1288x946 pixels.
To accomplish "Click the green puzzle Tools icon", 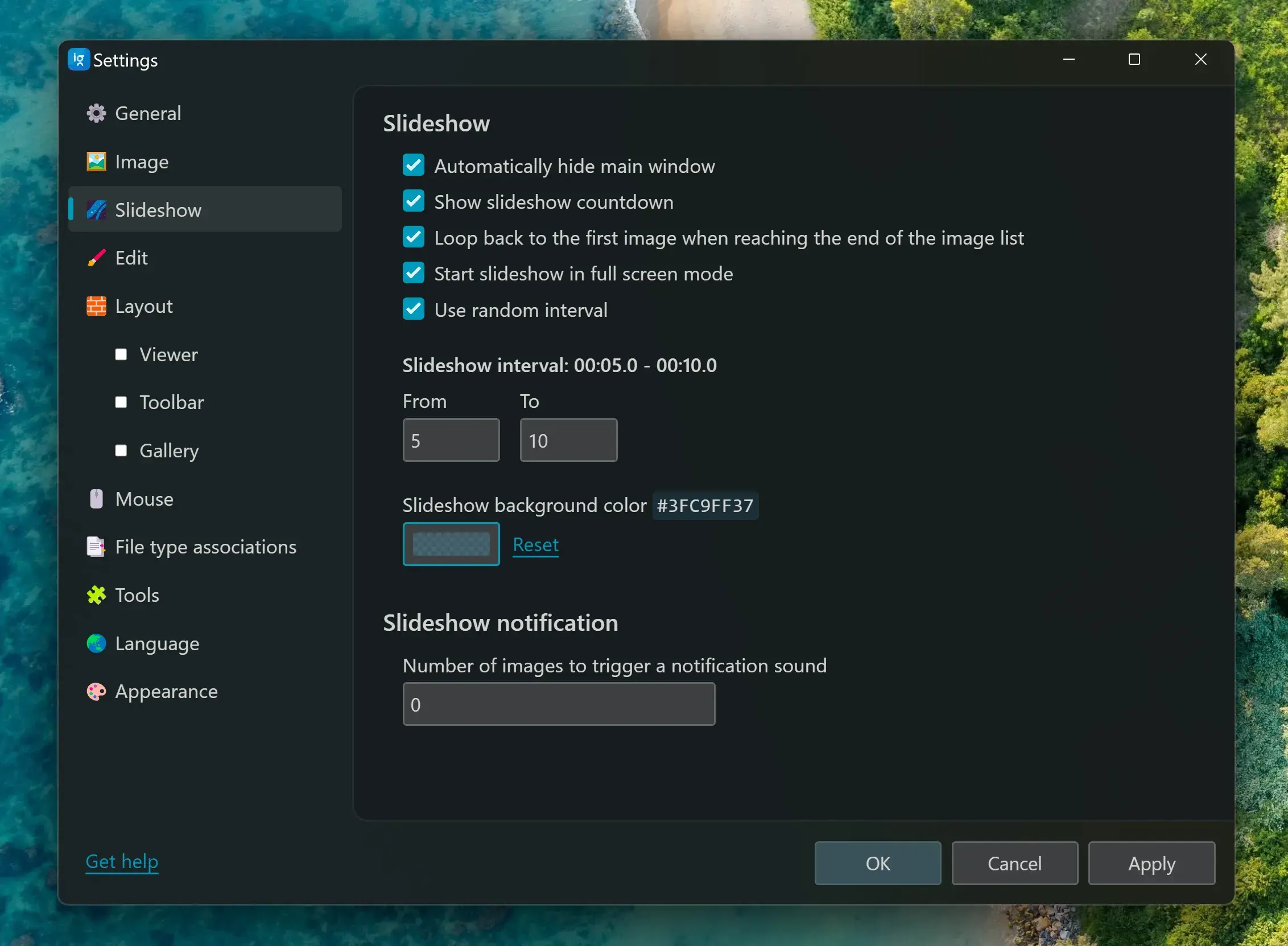I will pyautogui.click(x=96, y=596).
